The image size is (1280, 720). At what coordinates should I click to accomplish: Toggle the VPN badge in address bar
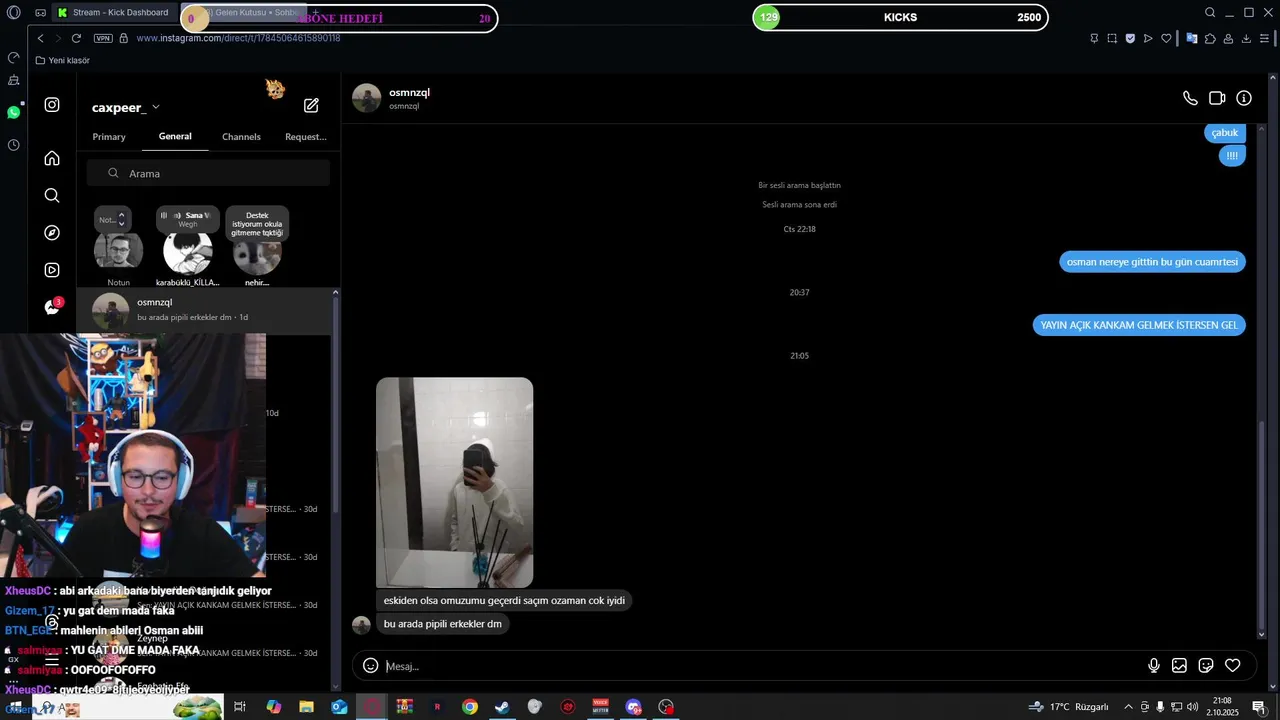tap(103, 38)
